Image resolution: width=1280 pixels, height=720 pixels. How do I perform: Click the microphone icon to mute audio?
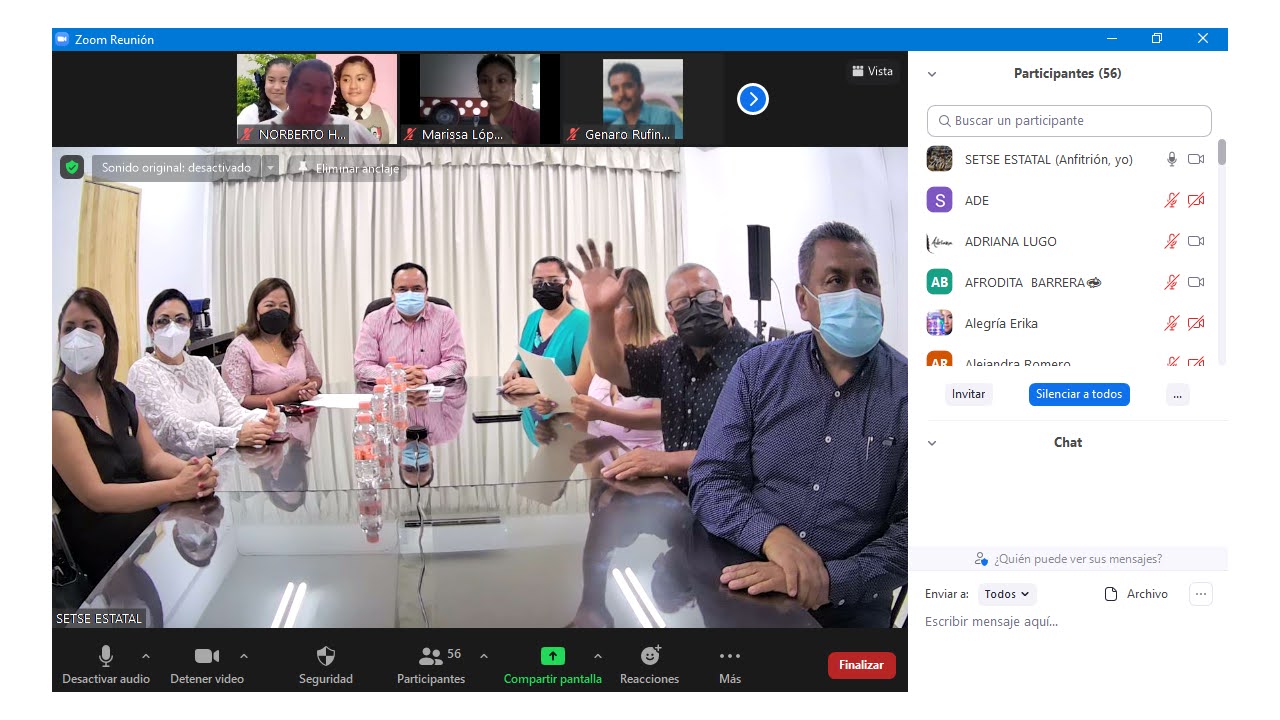(x=105, y=656)
